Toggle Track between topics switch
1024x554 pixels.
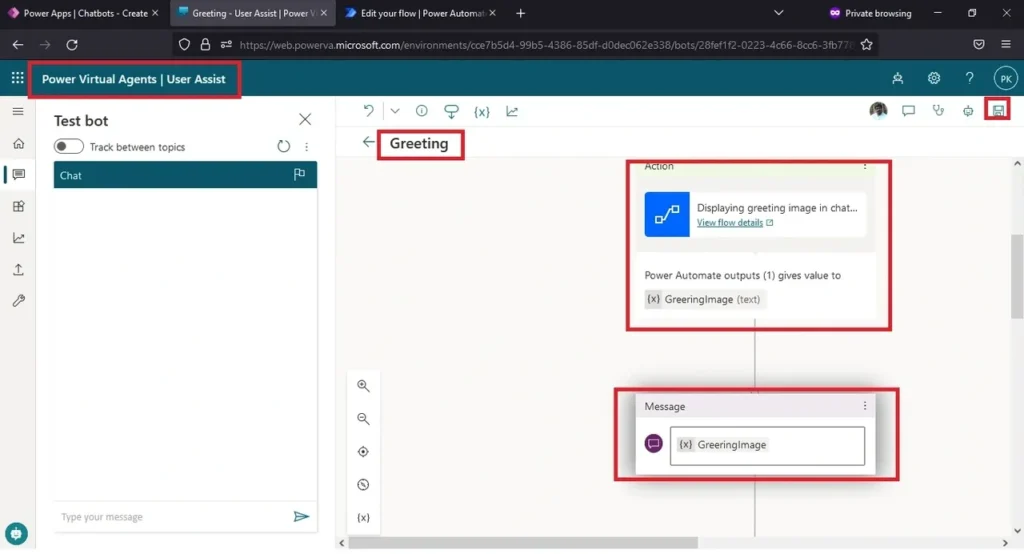tap(69, 146)
